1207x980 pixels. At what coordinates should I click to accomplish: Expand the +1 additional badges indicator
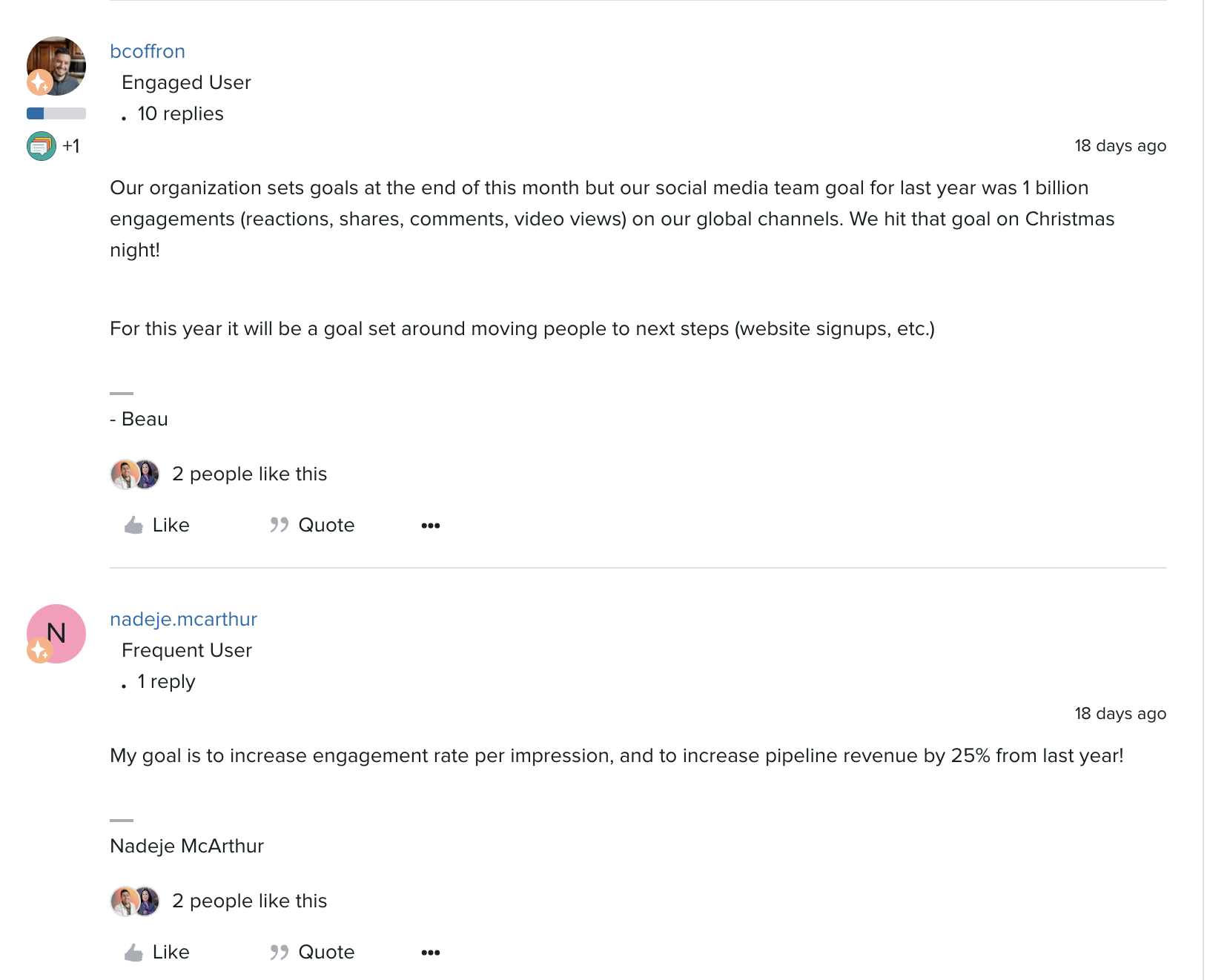click(x=71, y=146)
